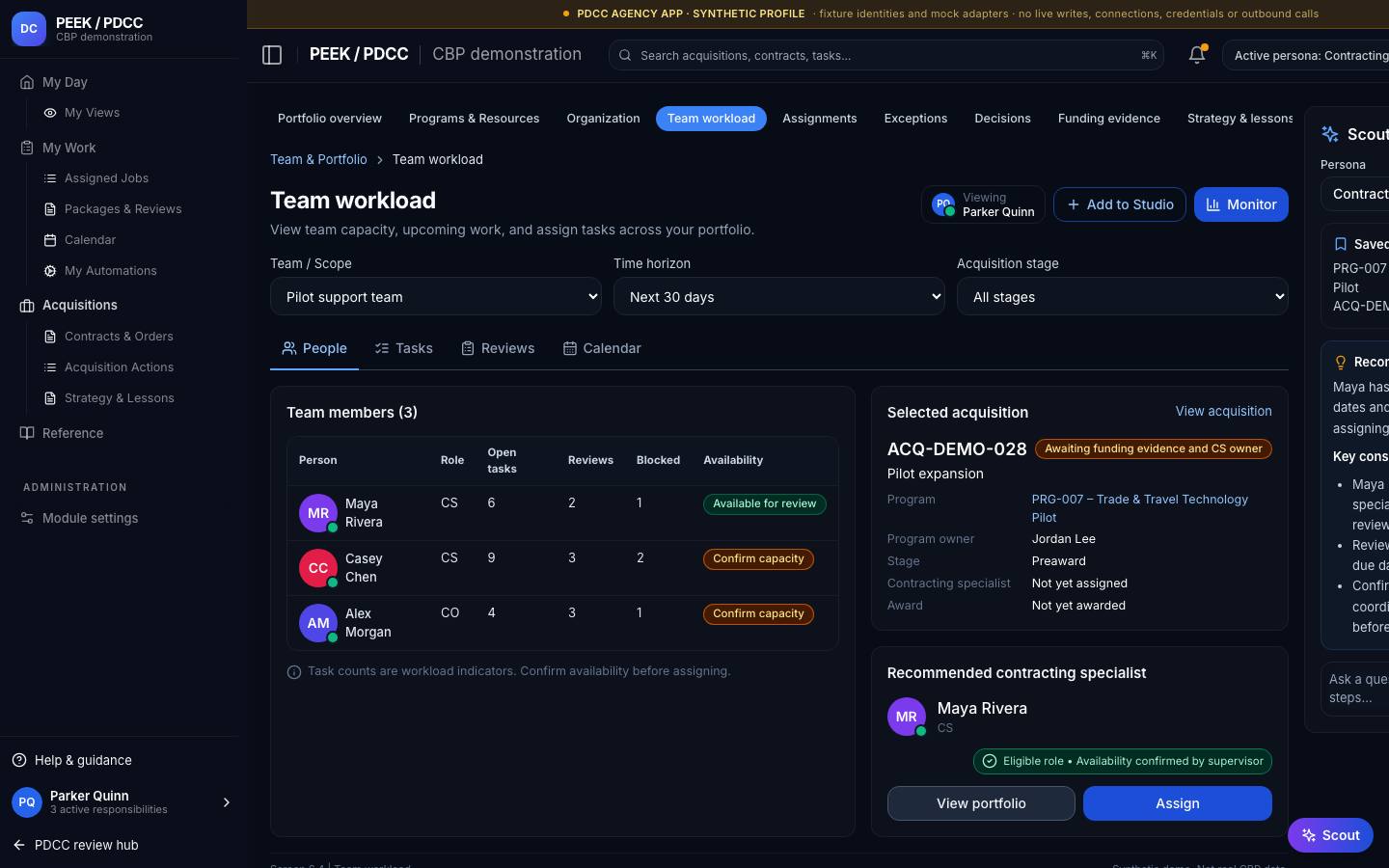Open the notifications bell

(x=1197, y=55)
